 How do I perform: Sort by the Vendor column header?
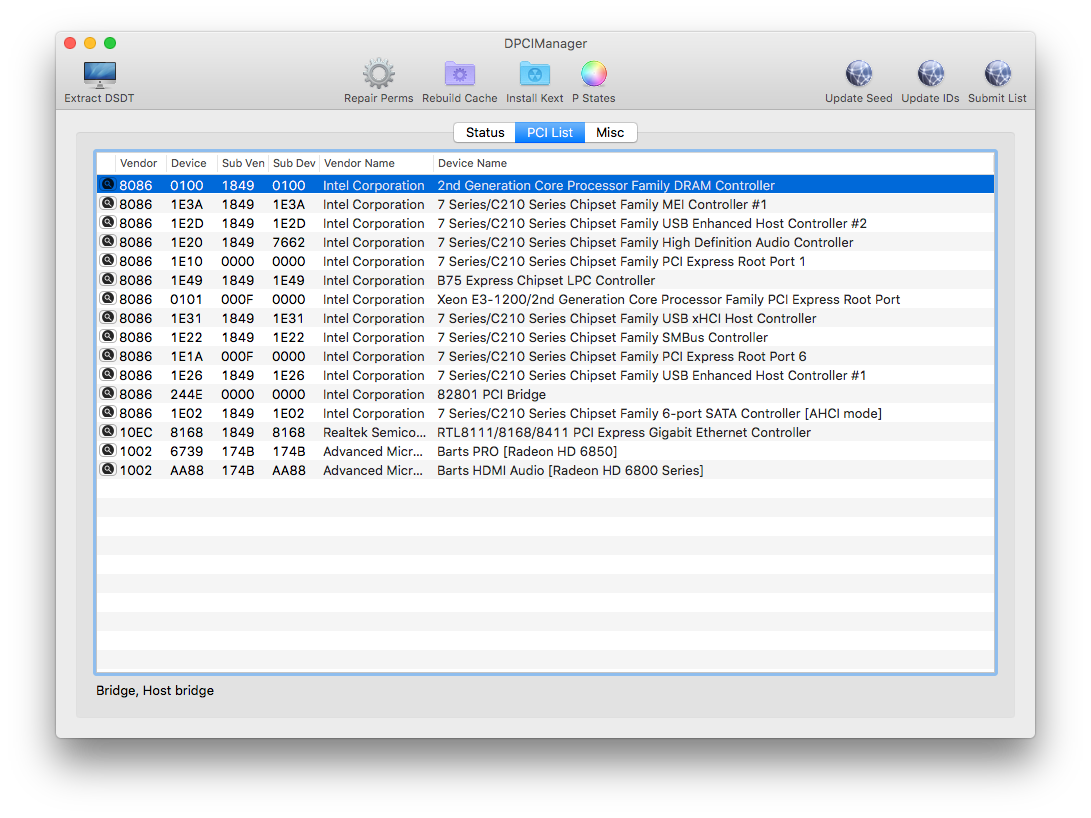pyautogui.click(x=139, y=163)
